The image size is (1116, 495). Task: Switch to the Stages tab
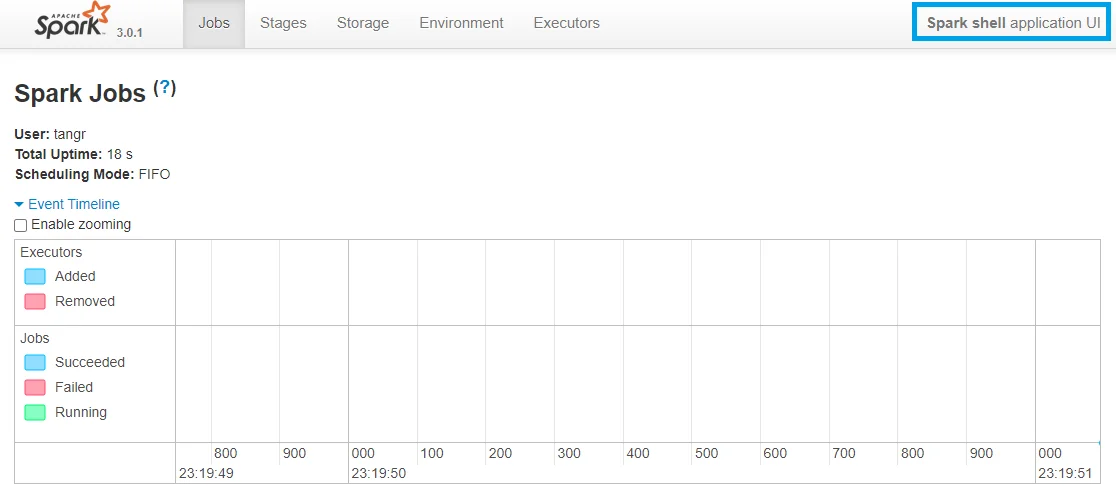click(283, 23)
